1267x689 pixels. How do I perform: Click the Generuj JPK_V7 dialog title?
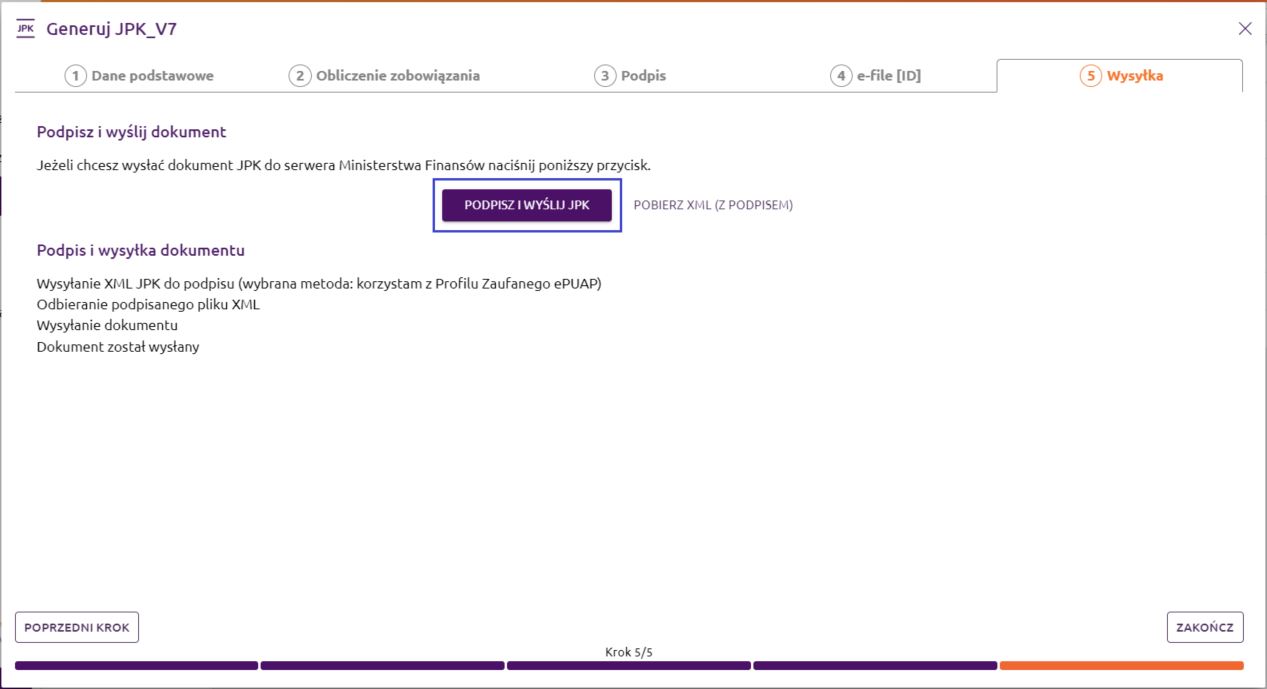tap(112, 29)
